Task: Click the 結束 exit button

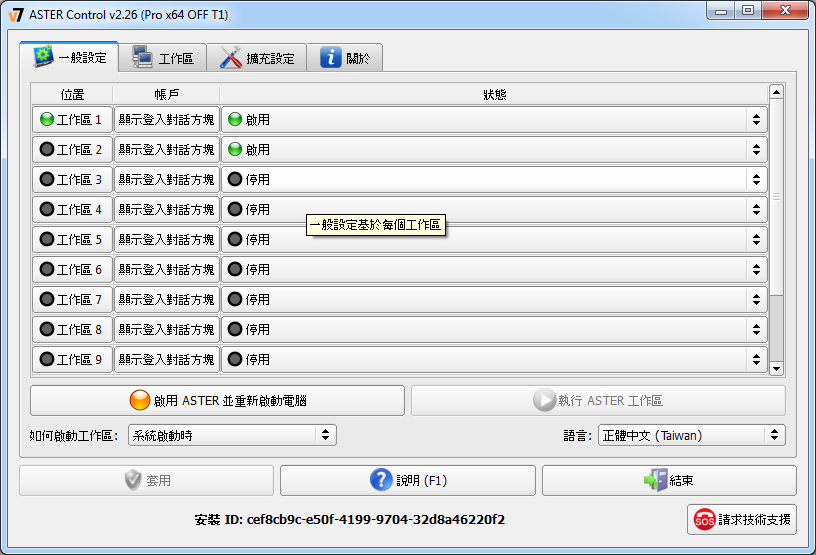Action: 669,480
